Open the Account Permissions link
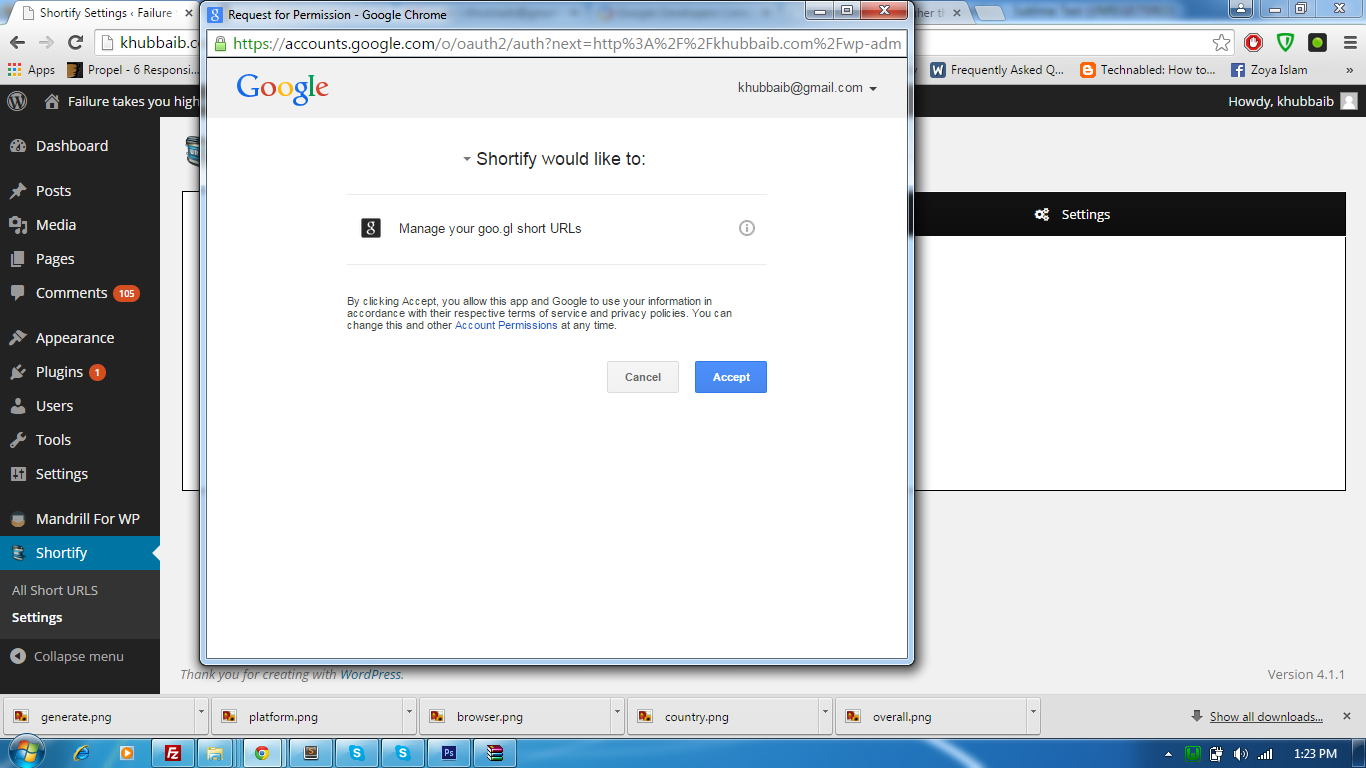 click(506, 326)
